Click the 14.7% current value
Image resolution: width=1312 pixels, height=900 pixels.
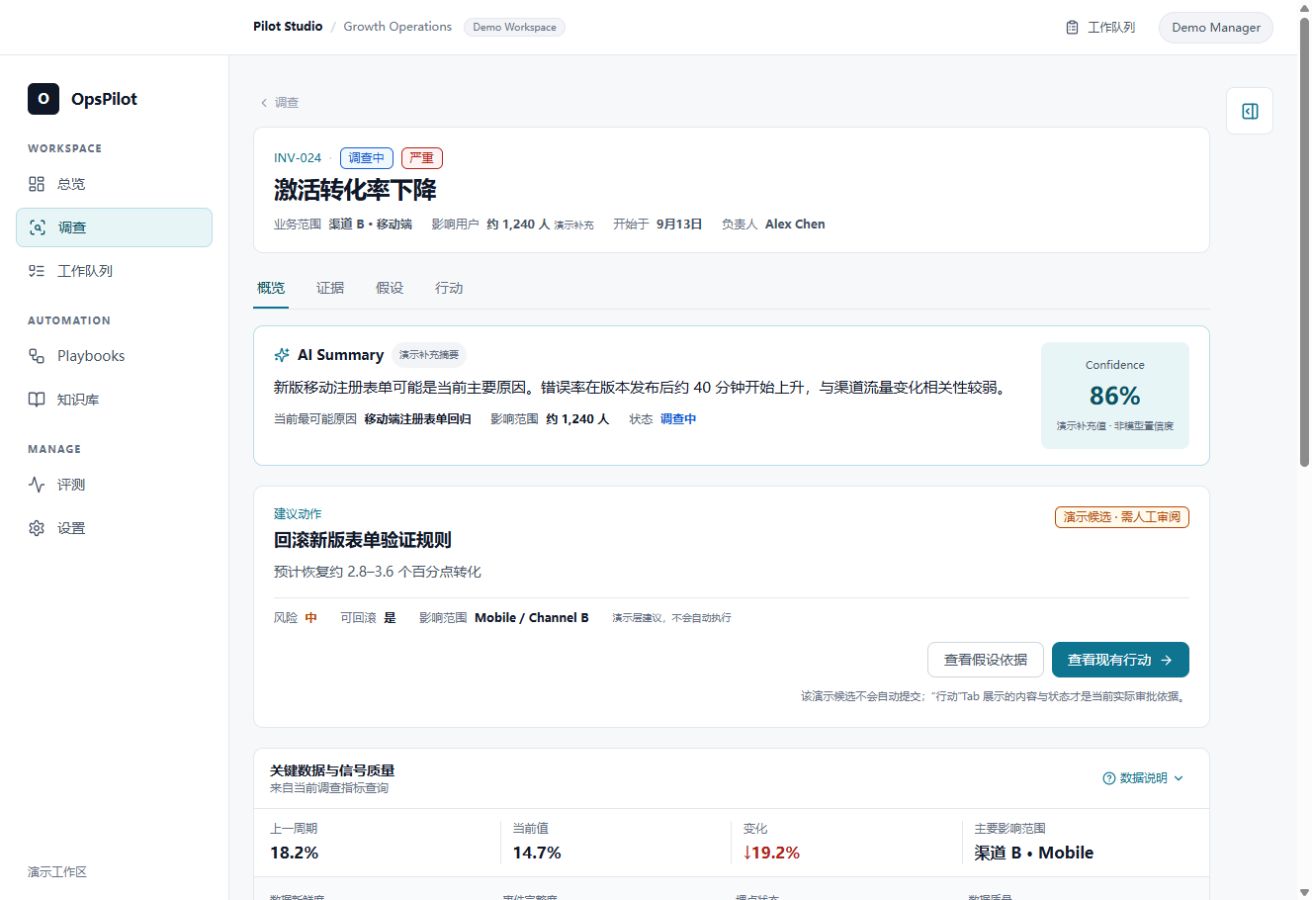tap(537, 853)
